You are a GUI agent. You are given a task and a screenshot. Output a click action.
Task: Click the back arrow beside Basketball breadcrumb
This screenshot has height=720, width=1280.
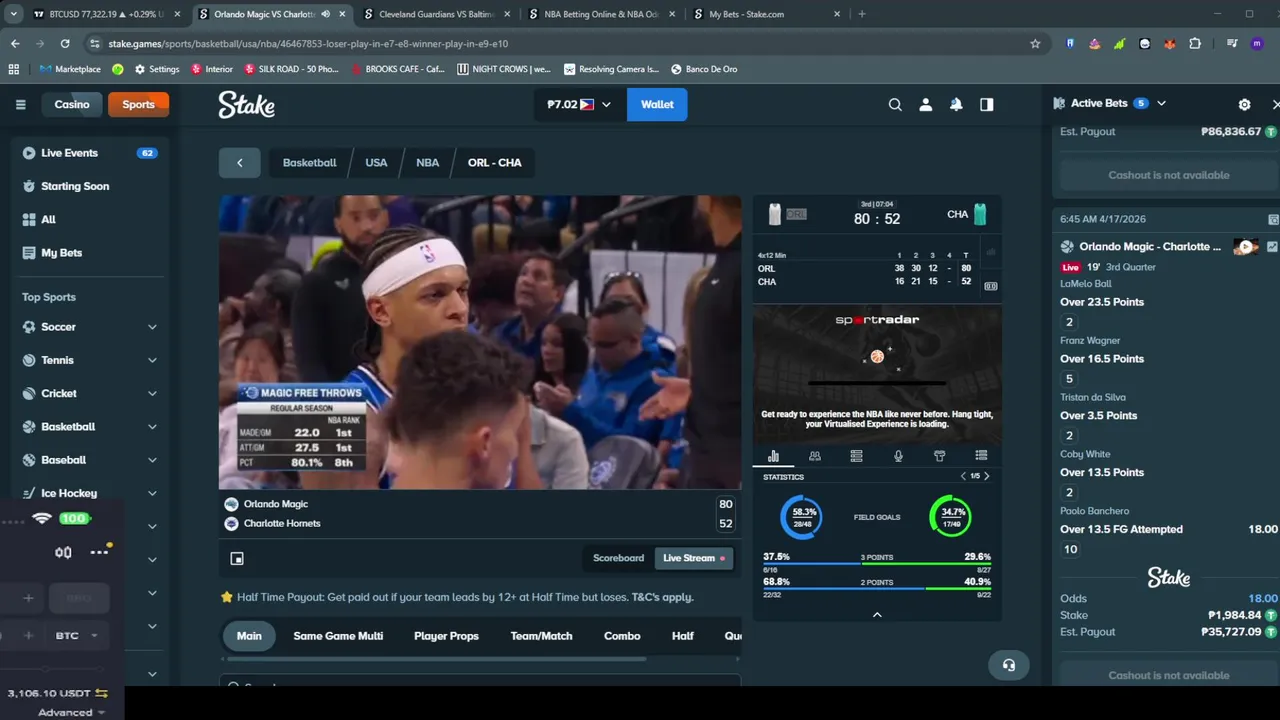pos(240,162)
